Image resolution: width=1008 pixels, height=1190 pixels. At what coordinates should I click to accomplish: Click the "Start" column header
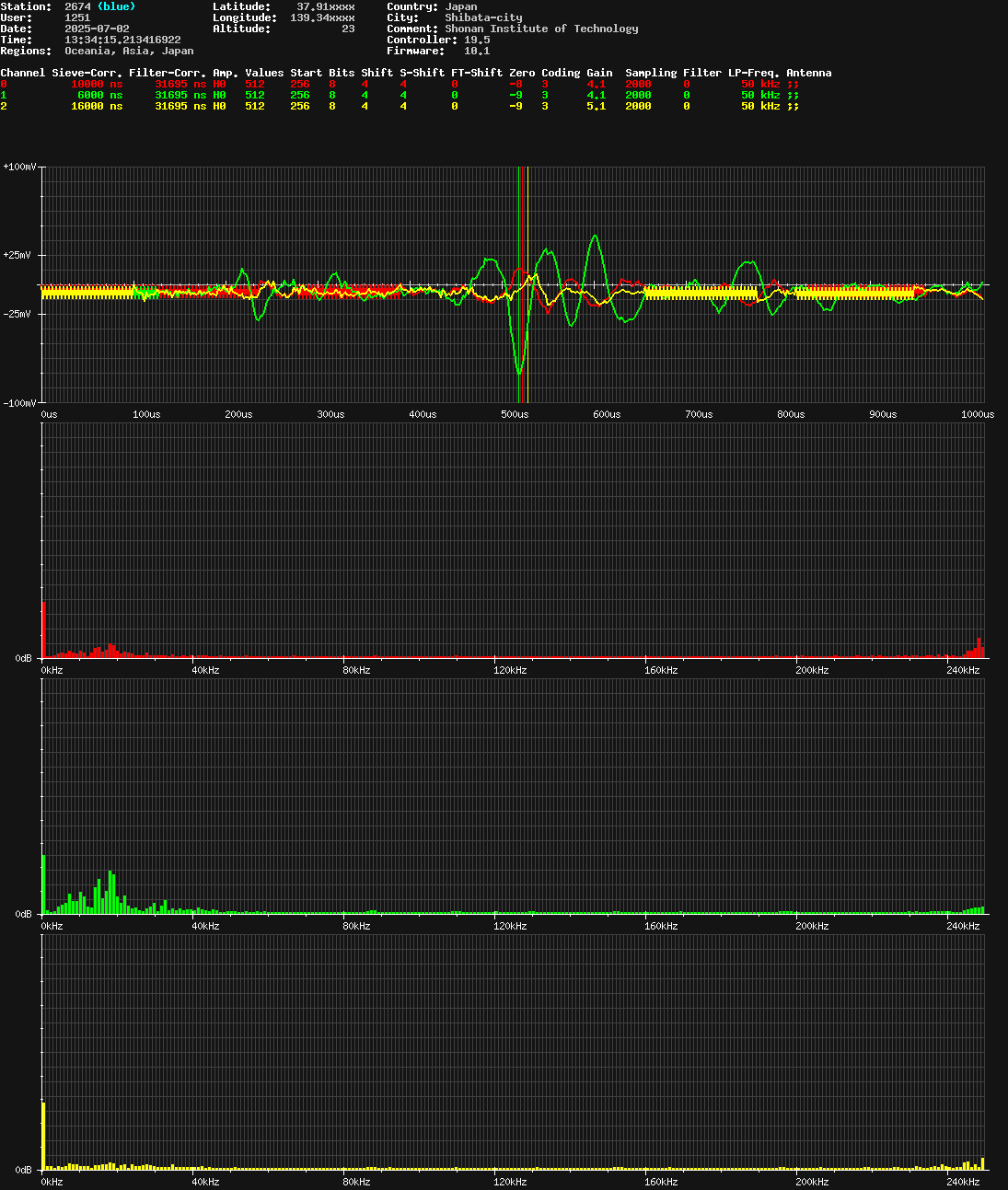tap(307, 73)
